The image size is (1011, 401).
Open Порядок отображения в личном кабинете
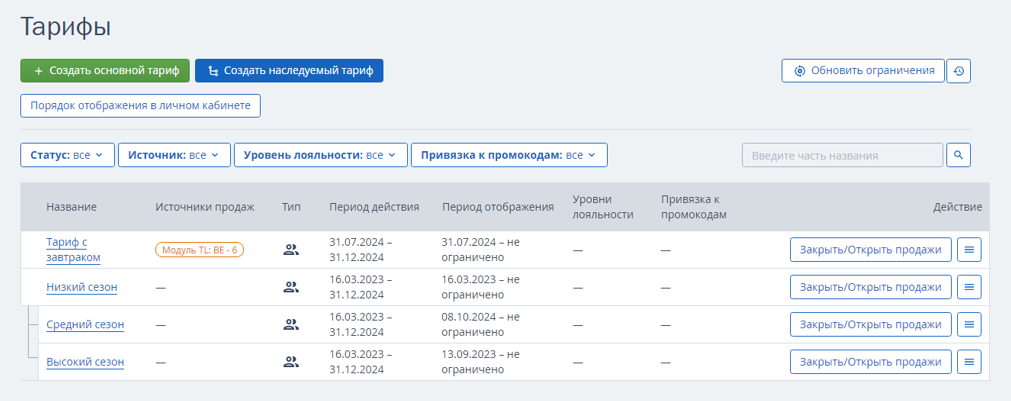(141, 106)
